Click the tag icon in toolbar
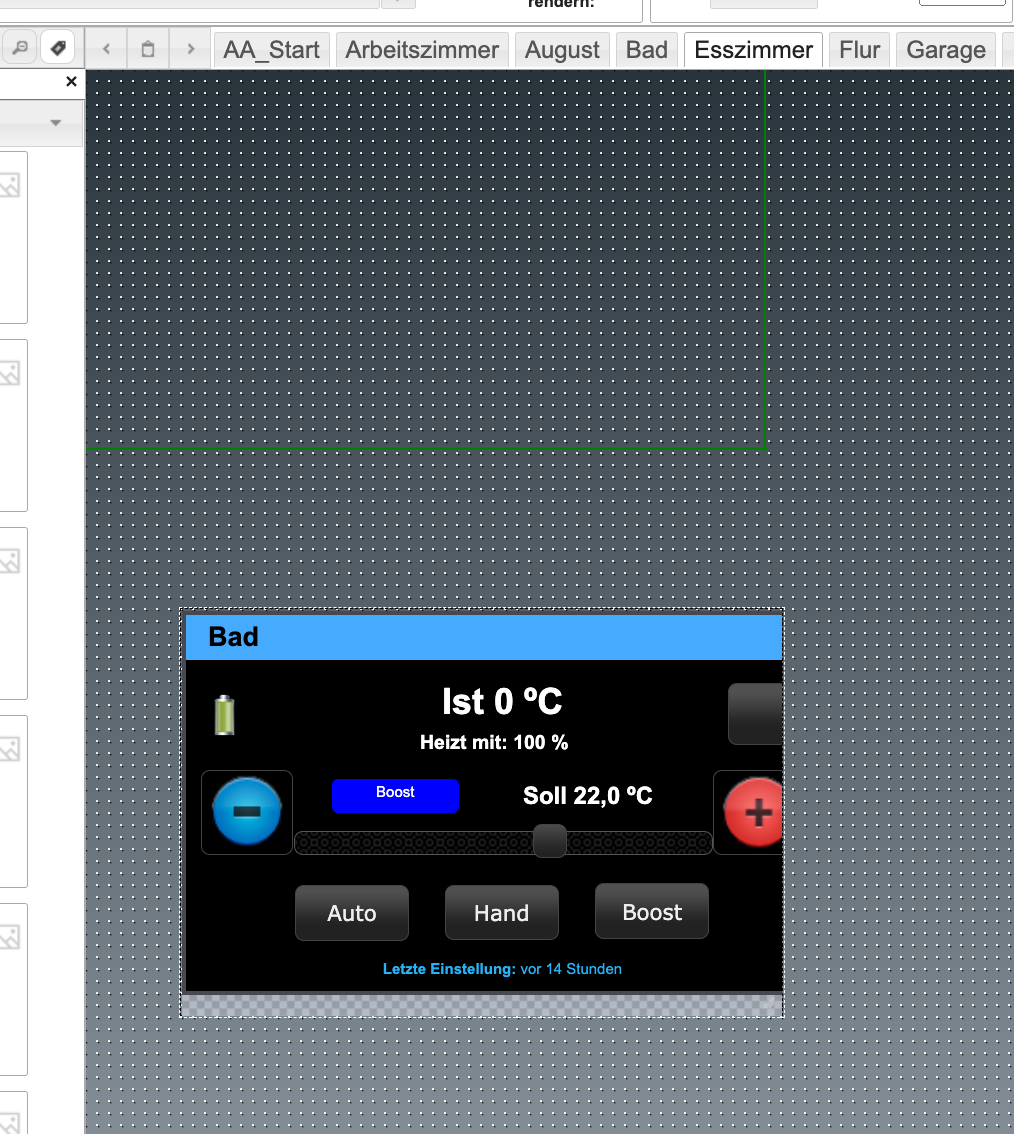Image resolution: width=1014 pixels, height=1134 pixels. click(59, 48)
